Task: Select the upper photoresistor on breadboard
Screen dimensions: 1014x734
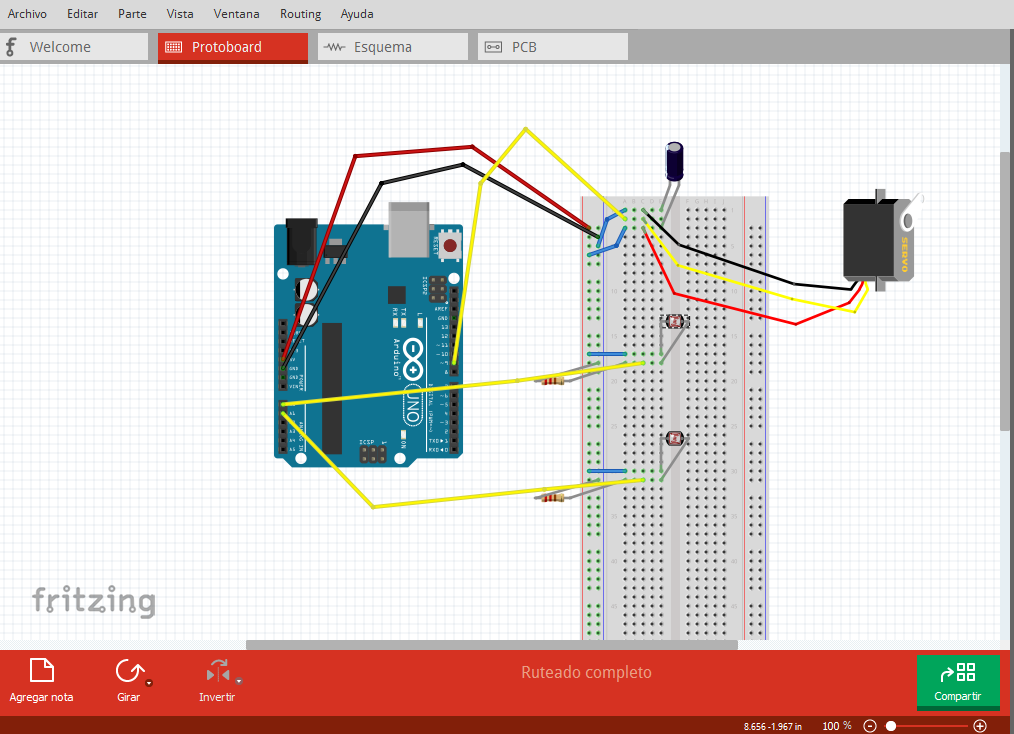Action: 675,321
